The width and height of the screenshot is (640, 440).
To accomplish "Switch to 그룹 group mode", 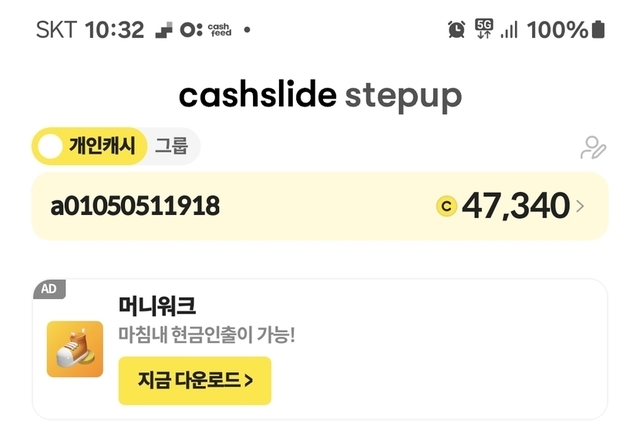I will [x=171, y=147].
